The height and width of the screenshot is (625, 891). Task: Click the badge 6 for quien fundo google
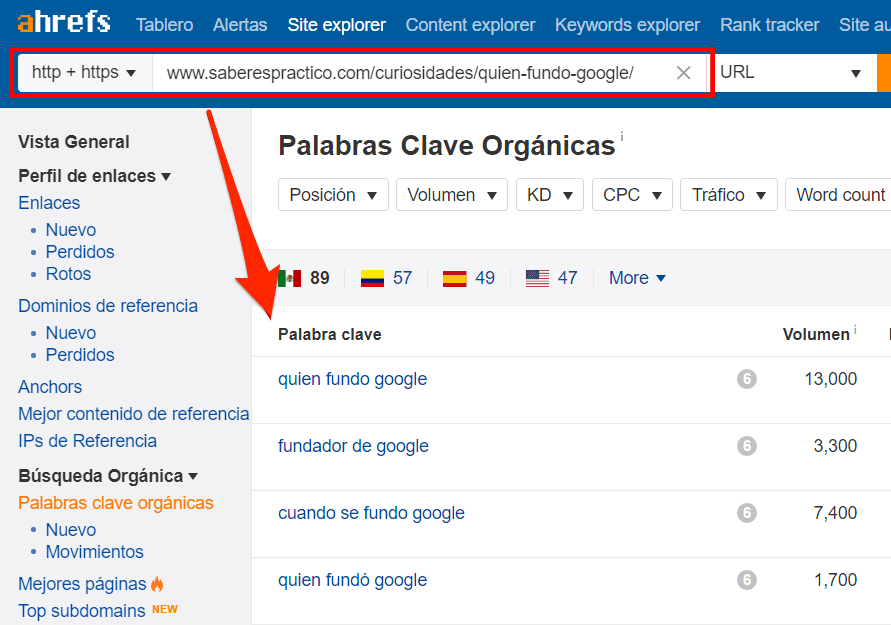747,379
